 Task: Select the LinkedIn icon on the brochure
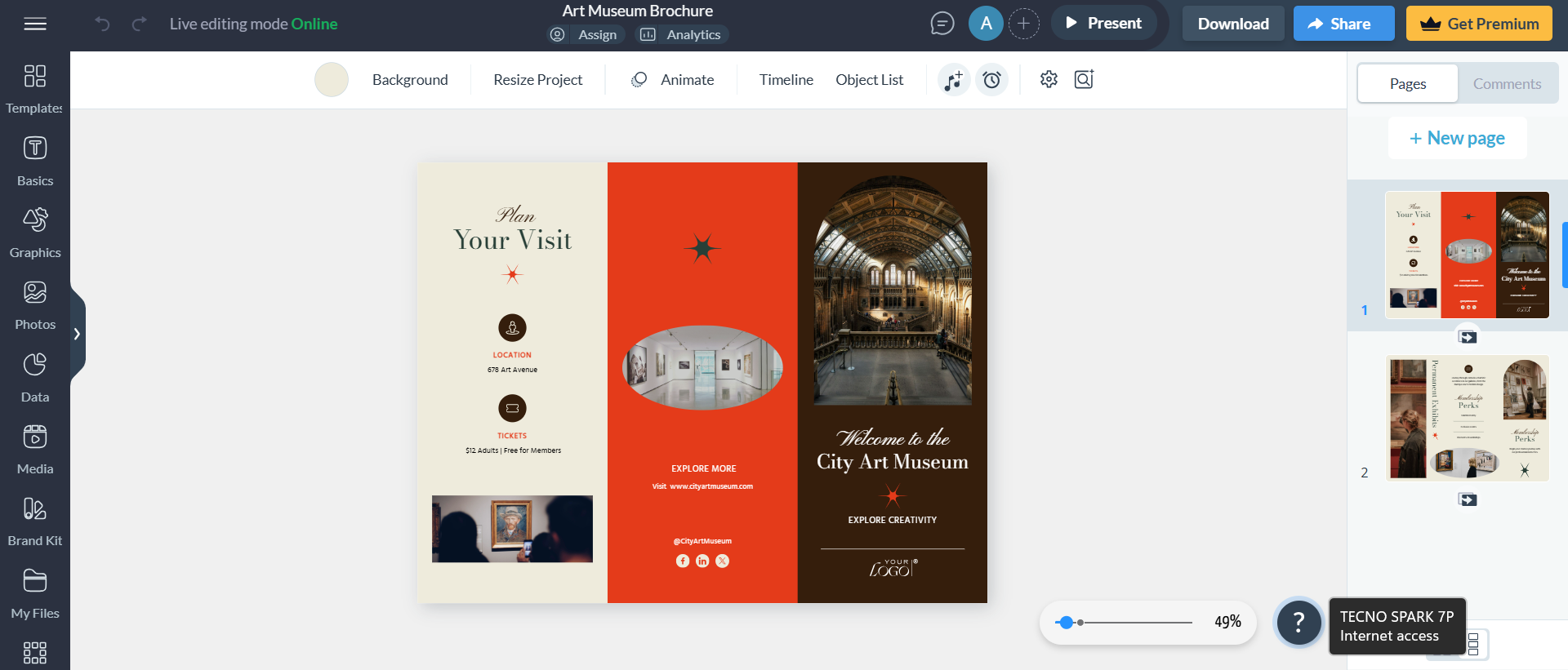pos(702,561)
